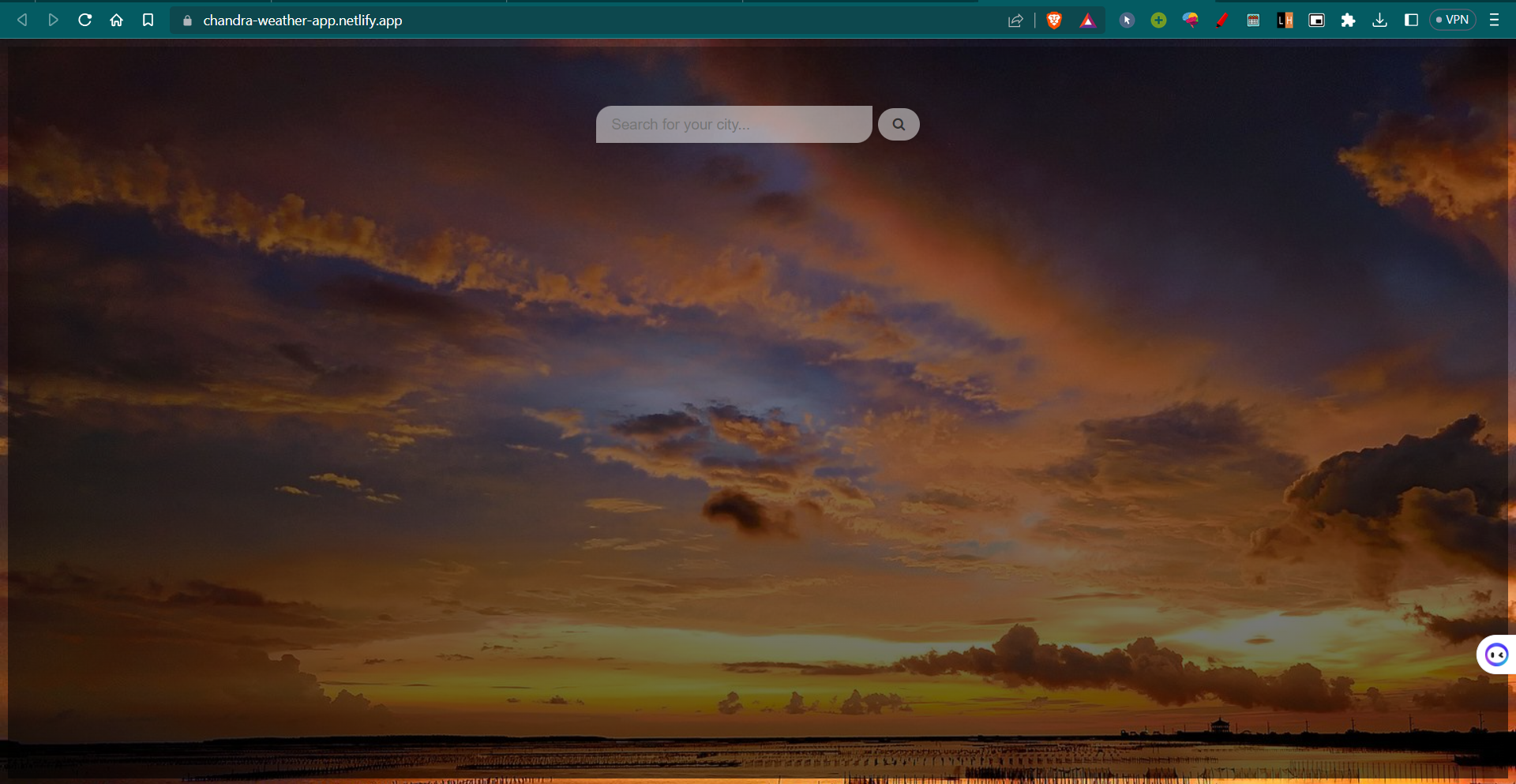This screenshot has width=1516, height=784.
Task: Bookmark the current weather page
Action: point(148,20)
